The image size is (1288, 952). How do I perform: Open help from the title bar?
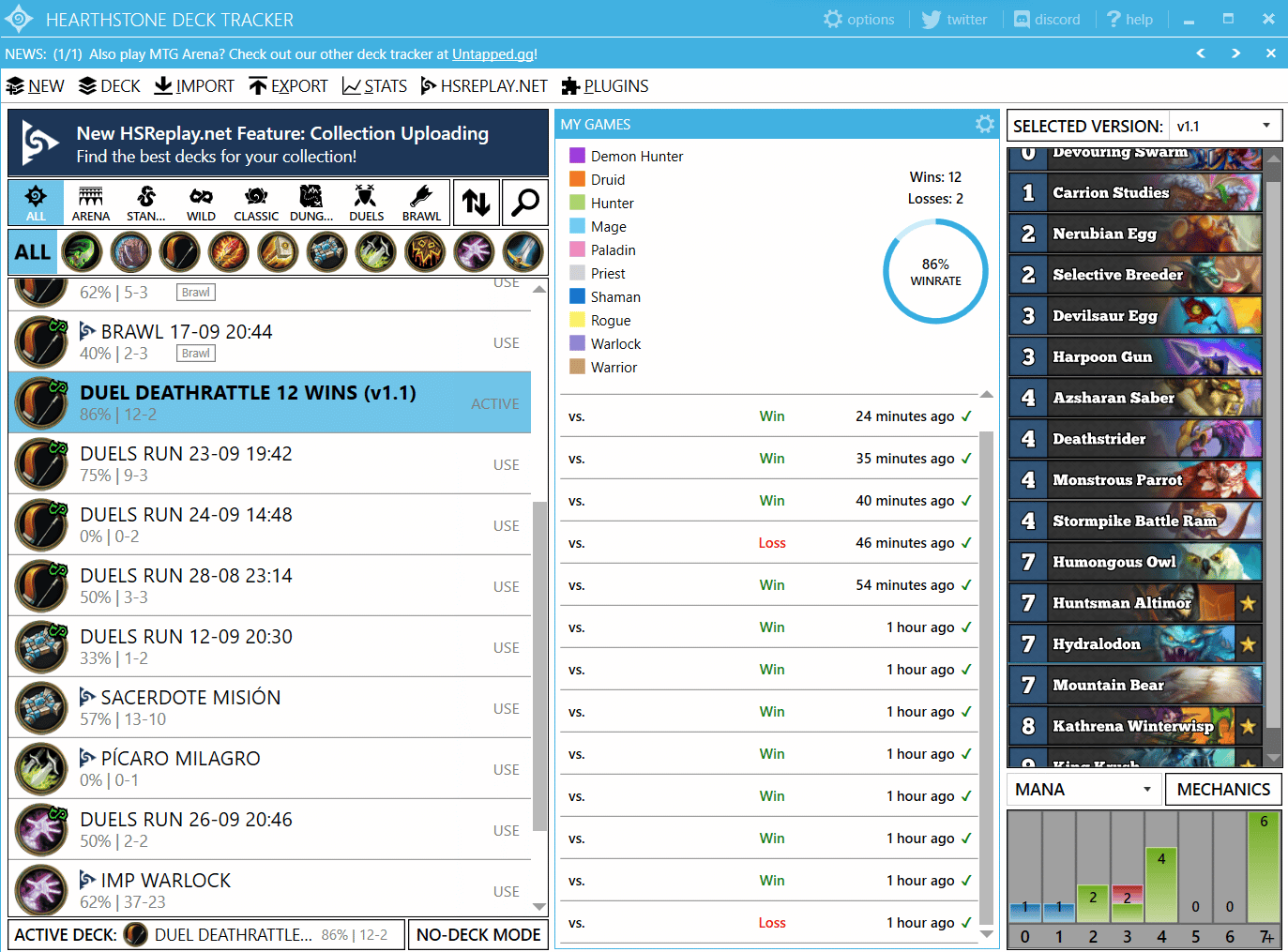(1129, 19)
